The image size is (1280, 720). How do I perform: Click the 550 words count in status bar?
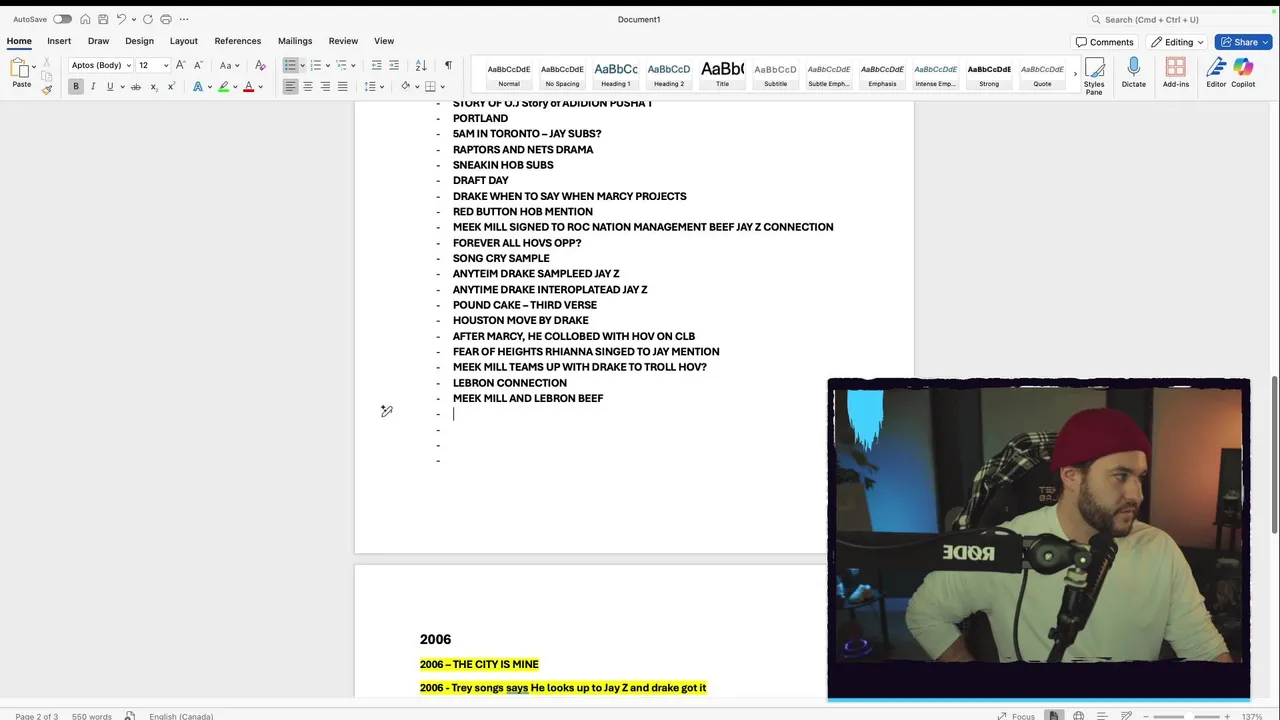(92, 716)
